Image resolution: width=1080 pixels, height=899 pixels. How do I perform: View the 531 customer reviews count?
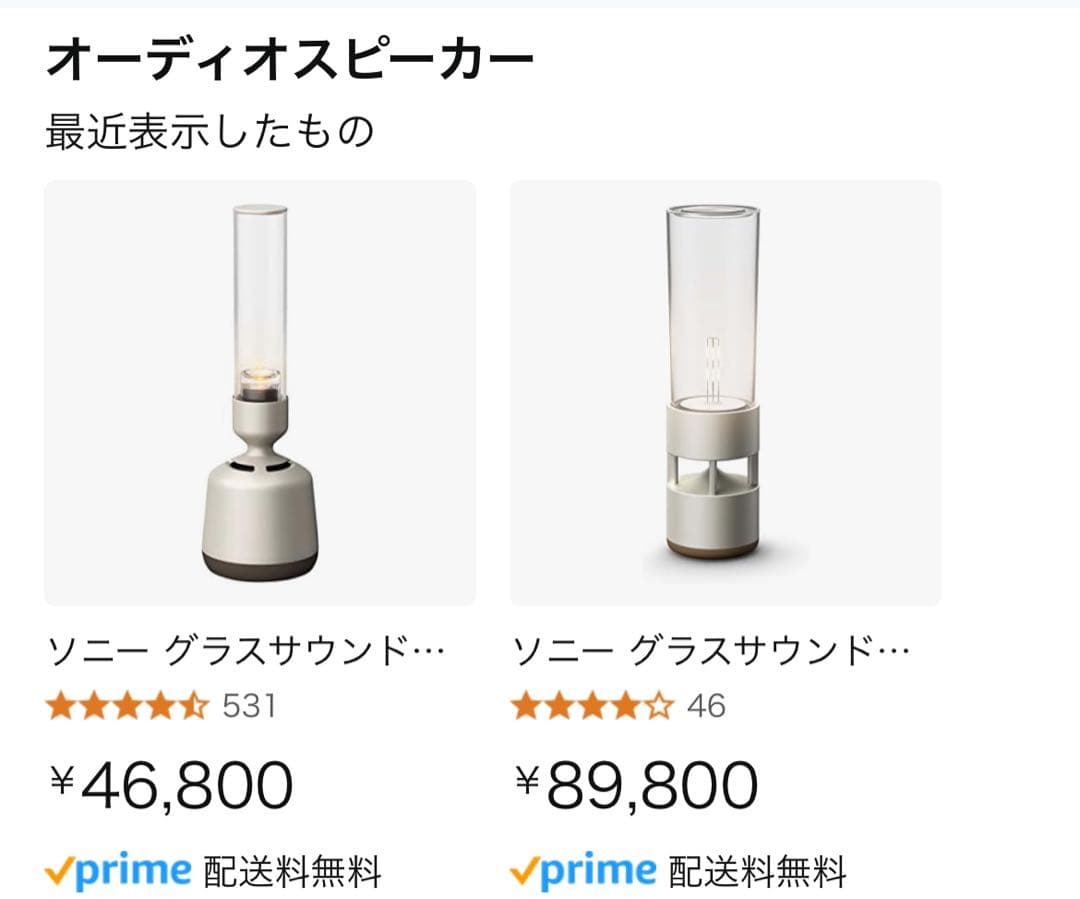point(248,707)
